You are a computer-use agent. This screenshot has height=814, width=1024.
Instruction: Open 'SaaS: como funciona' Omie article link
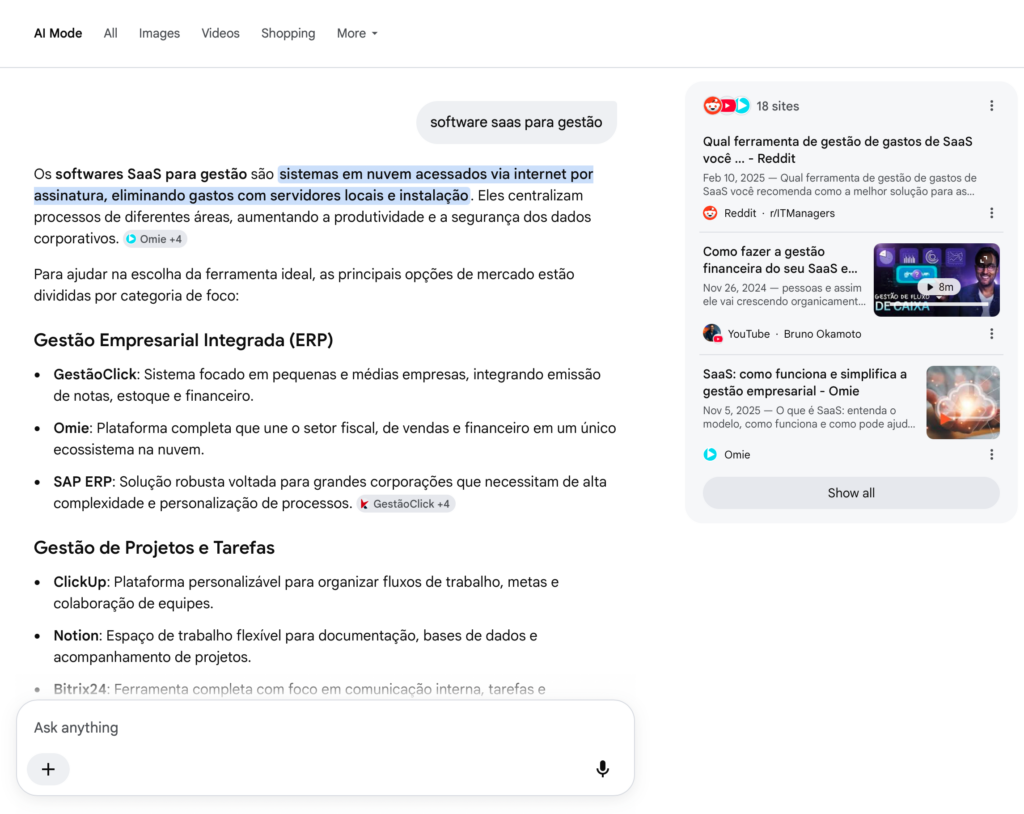(x=805, y=382)
